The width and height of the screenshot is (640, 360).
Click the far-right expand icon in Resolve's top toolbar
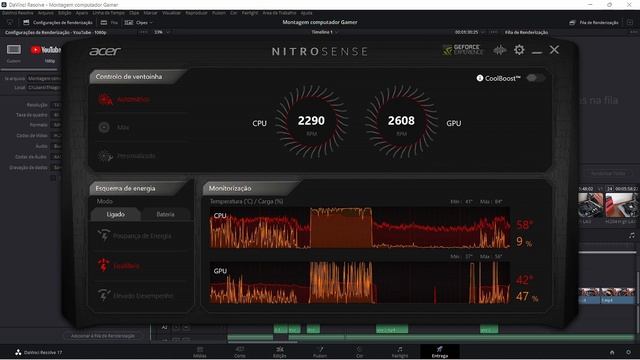[x=630, y=22]
